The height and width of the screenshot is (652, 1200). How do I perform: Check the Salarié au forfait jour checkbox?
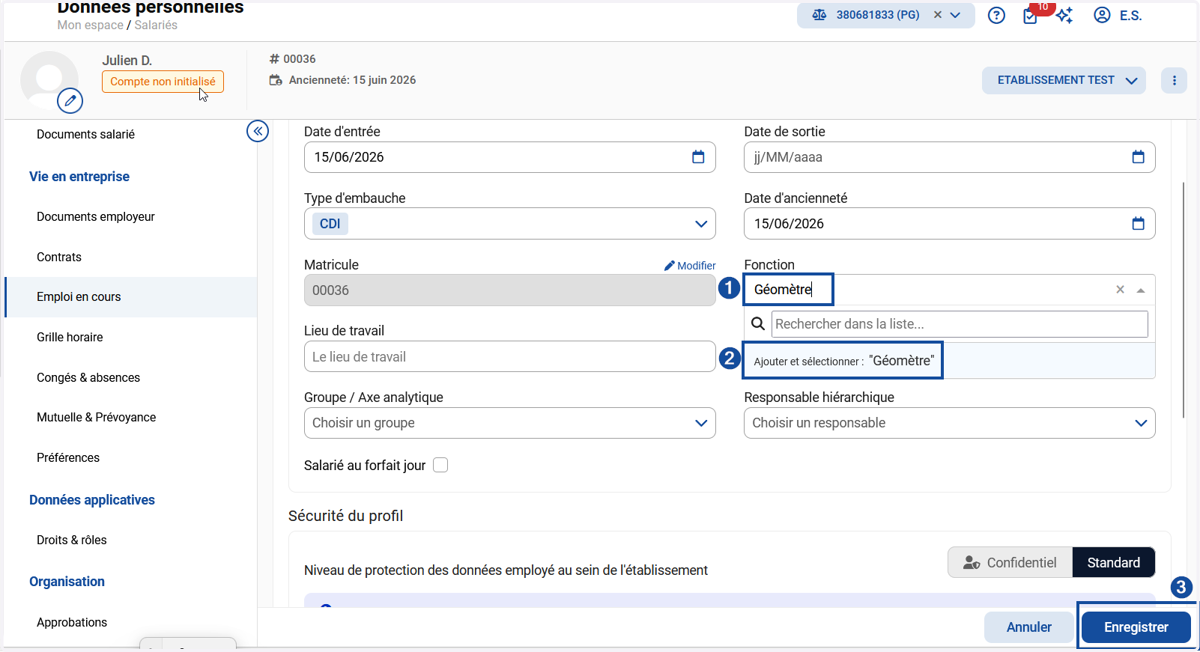coord(441,465)
